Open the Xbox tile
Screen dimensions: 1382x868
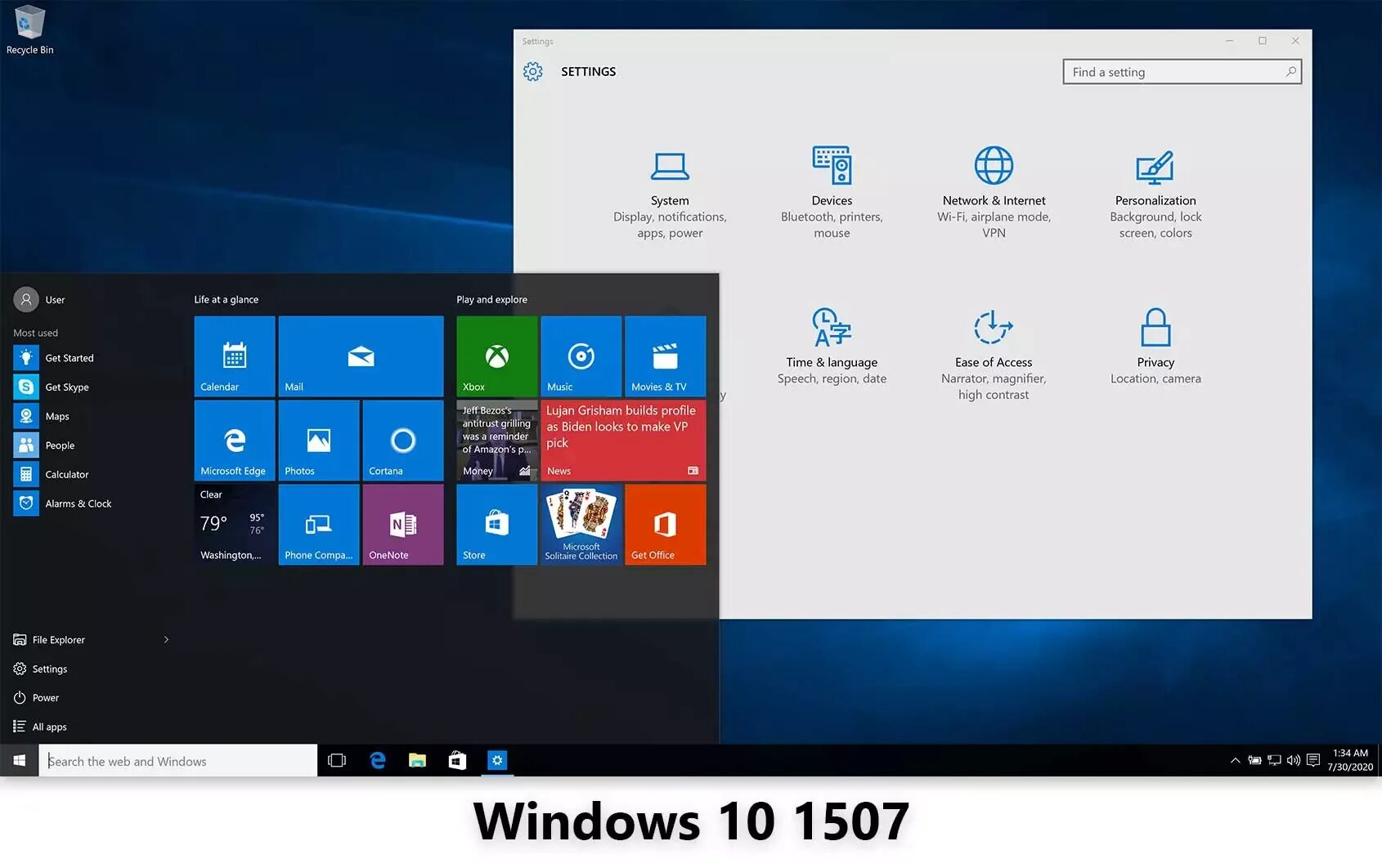click(497, 356)
